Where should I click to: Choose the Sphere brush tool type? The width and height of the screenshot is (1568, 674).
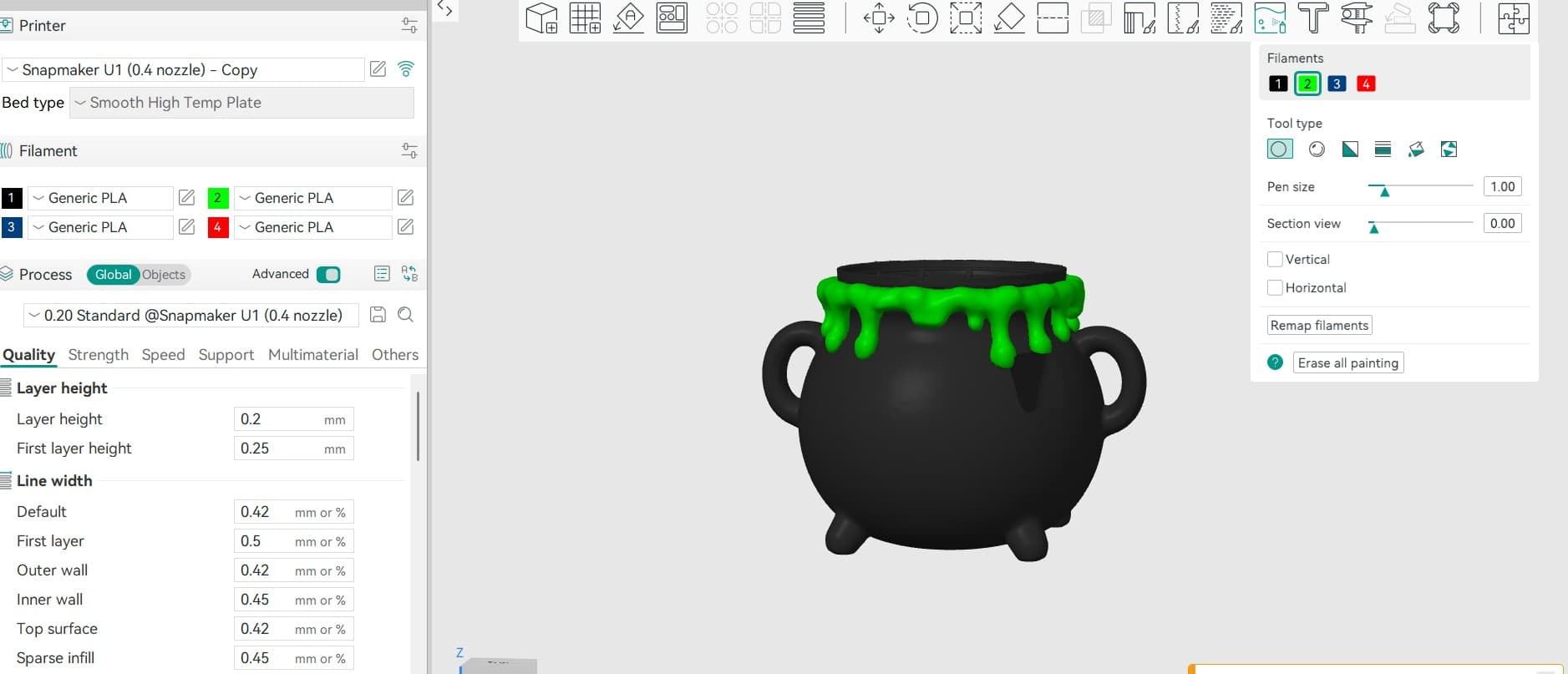pyautogui.click(x=1317, y=149)
